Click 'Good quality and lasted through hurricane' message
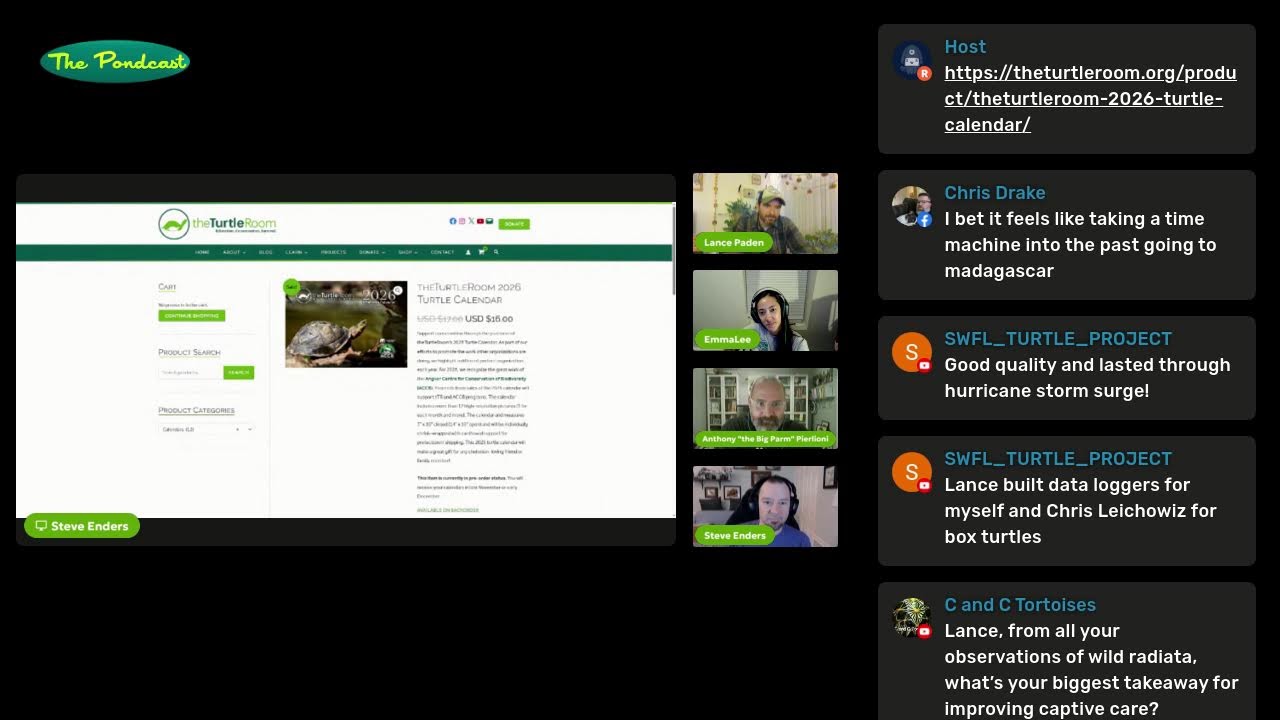1280x720 pixels. pyautogui.click(x=1087, y=378)
